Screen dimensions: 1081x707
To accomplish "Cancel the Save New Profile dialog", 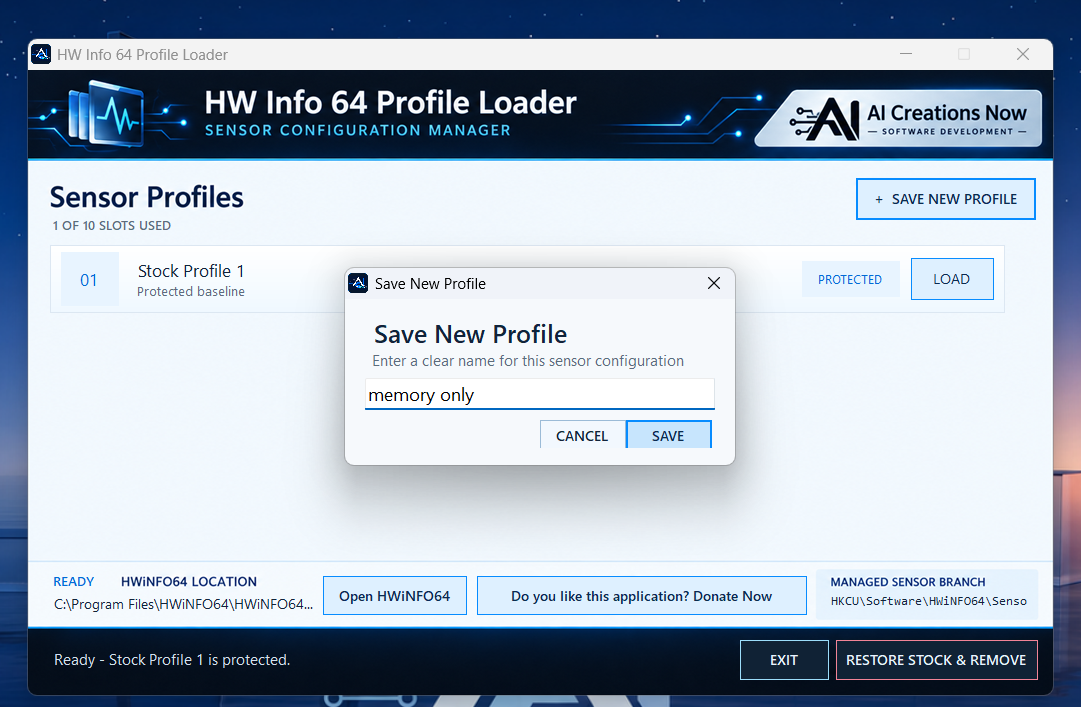I will [582, 435].
